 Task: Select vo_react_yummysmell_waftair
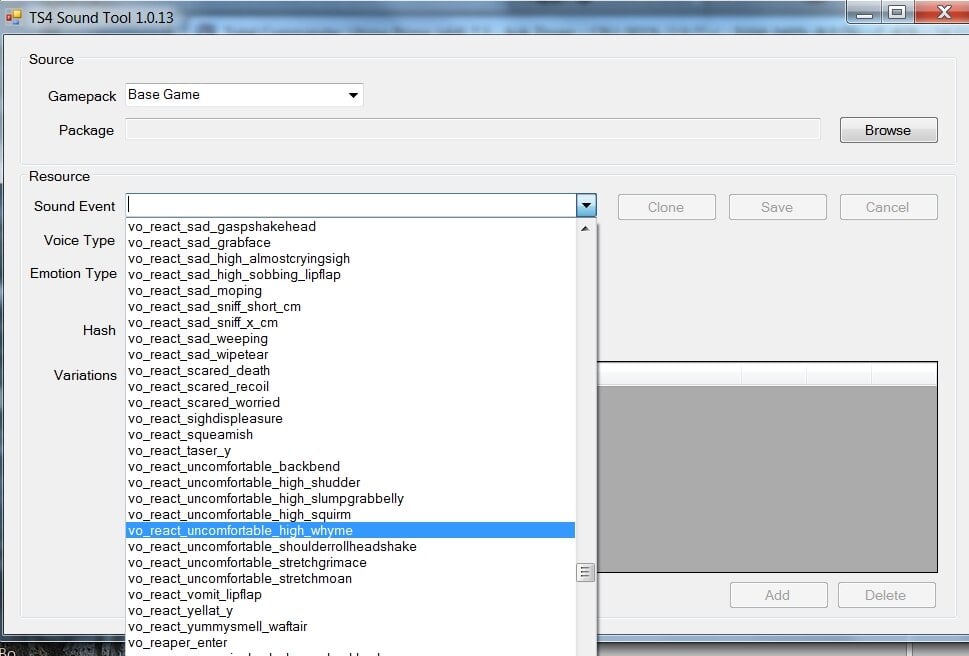pos(350,627)
